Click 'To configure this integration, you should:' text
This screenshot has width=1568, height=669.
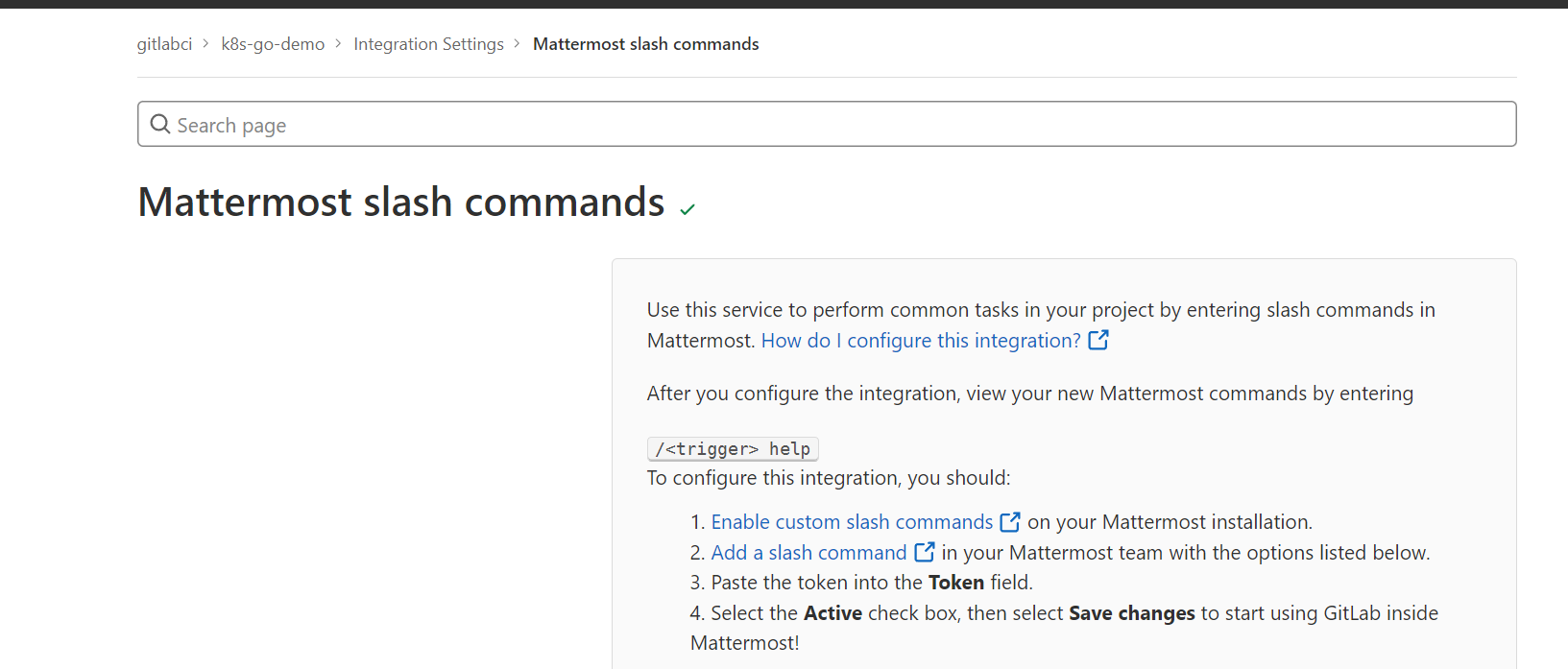click(x=829, y=478)
